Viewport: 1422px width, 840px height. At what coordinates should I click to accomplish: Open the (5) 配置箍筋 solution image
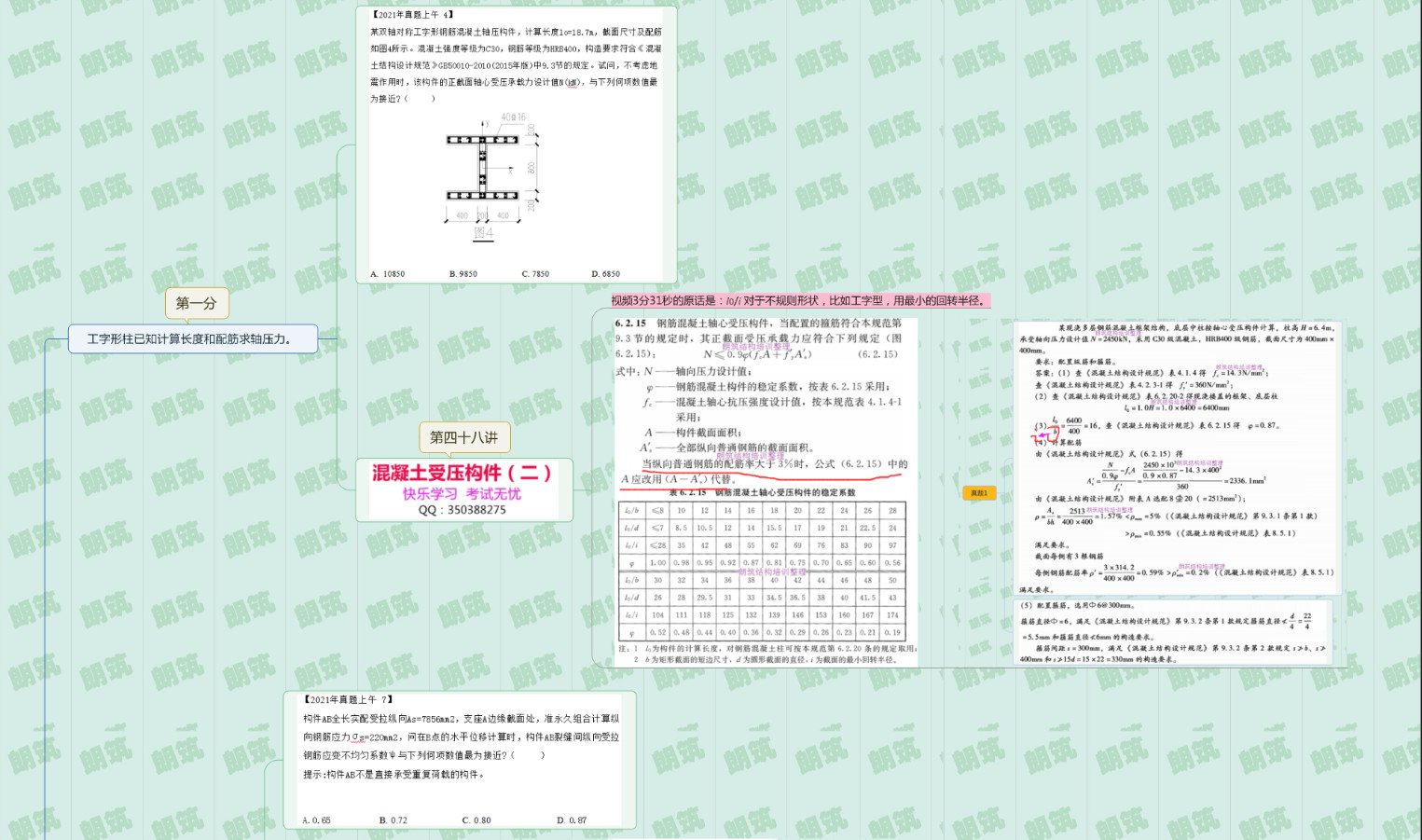click(1172, 632)
